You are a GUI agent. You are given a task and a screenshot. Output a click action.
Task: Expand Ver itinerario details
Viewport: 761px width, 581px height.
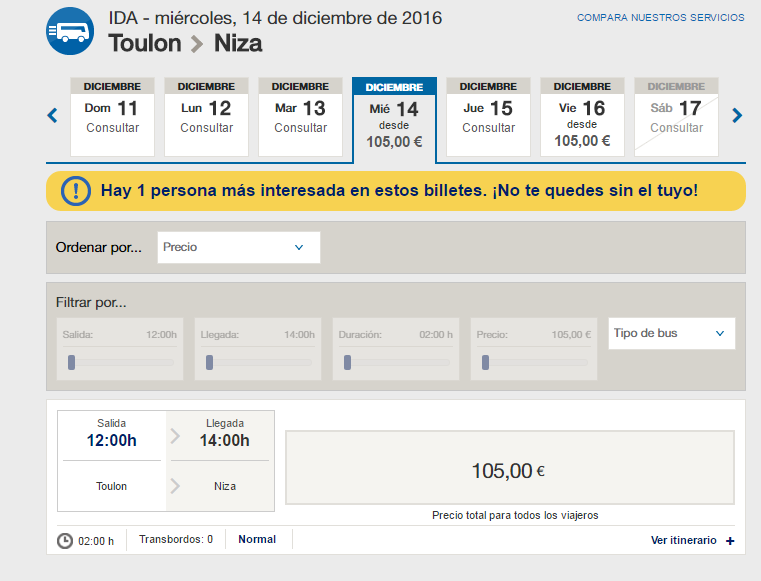(684, 540)
